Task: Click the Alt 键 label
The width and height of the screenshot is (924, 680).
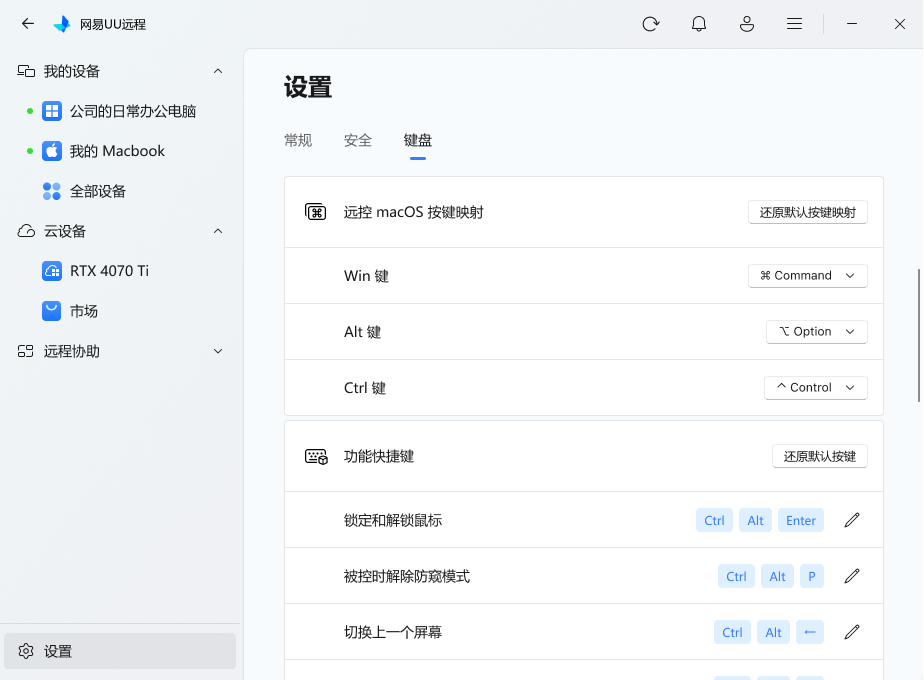Action: pos(362,332)
